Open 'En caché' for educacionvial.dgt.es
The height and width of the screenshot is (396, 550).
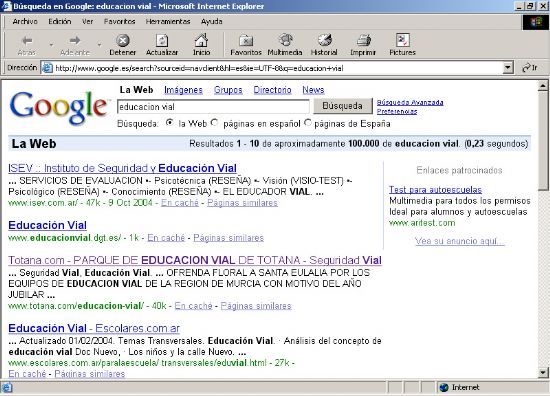(166, 238)
